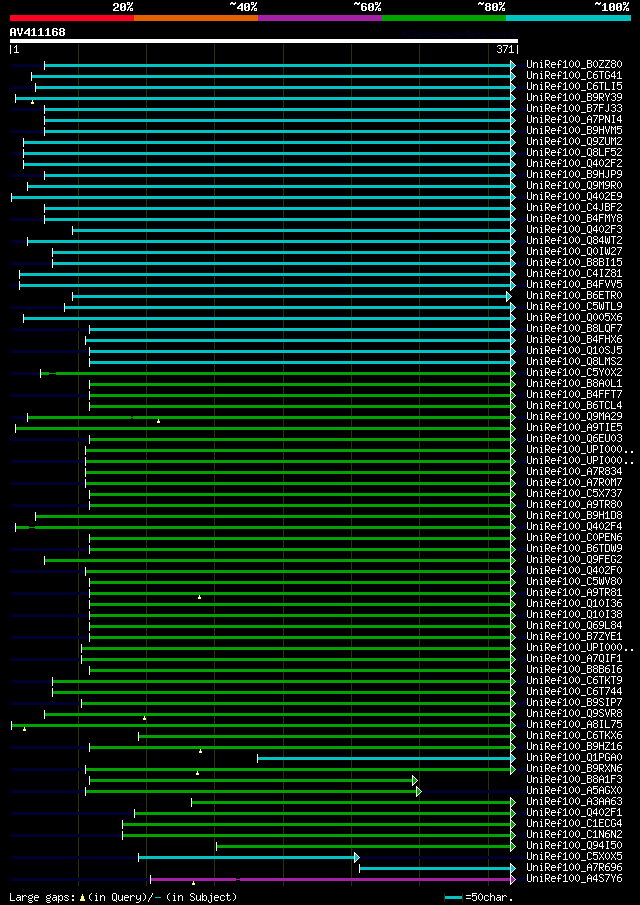The width and height of the screenshot is (640, 905).
Task: Click the yellow gap marker under B9RXN6 bar
Action: point(197,773)
